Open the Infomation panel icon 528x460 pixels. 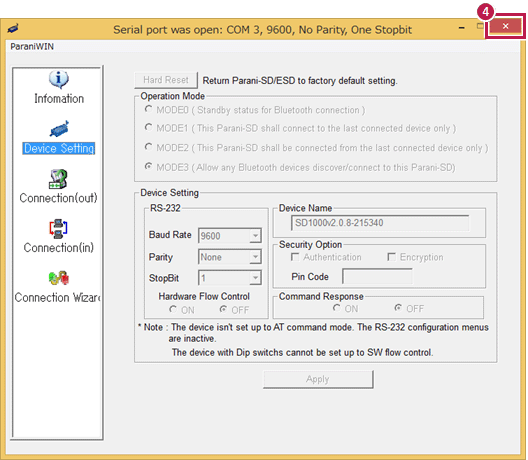click(x=59, y=79)
